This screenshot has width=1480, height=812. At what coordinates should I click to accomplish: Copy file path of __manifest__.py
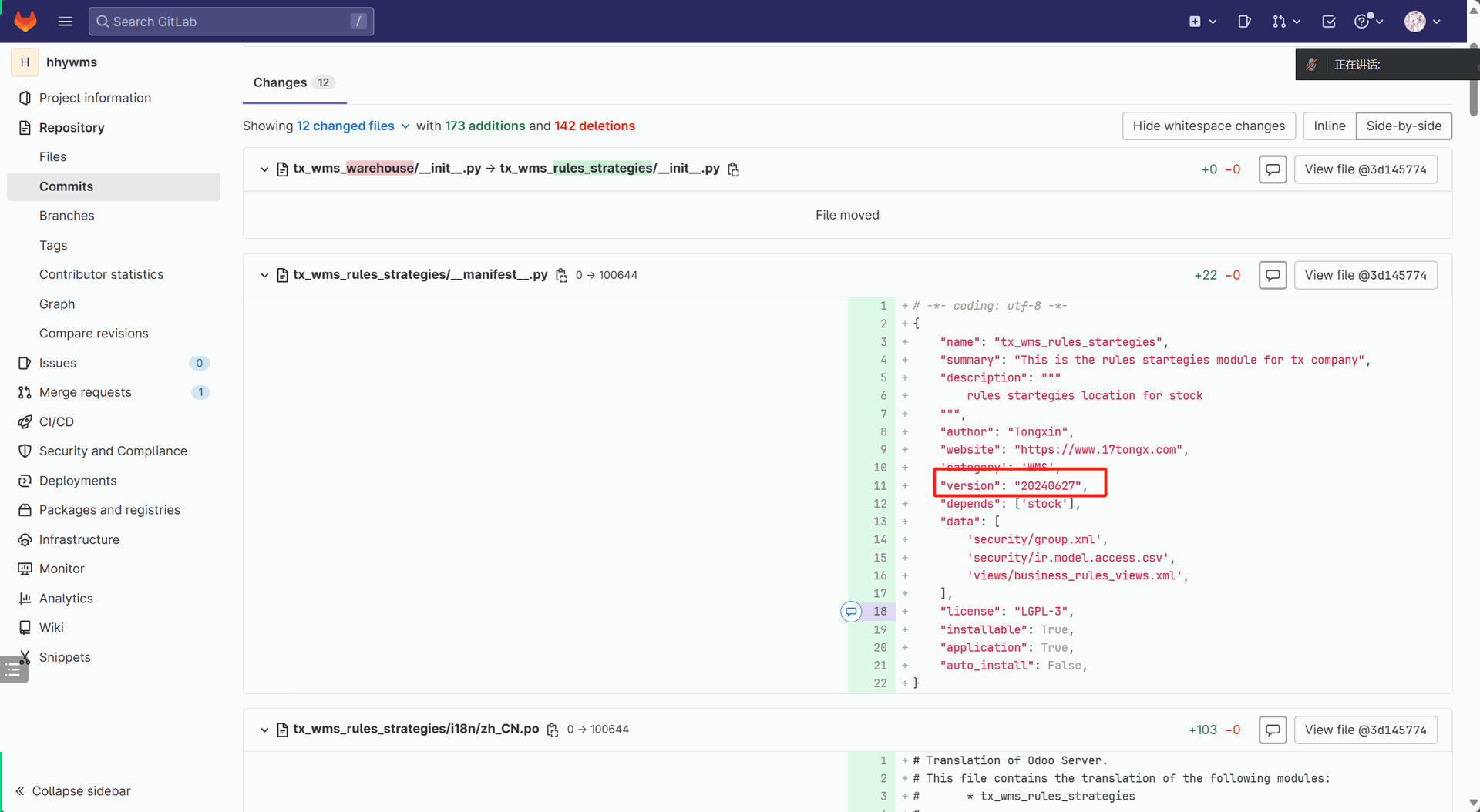(x=562, y=275)
